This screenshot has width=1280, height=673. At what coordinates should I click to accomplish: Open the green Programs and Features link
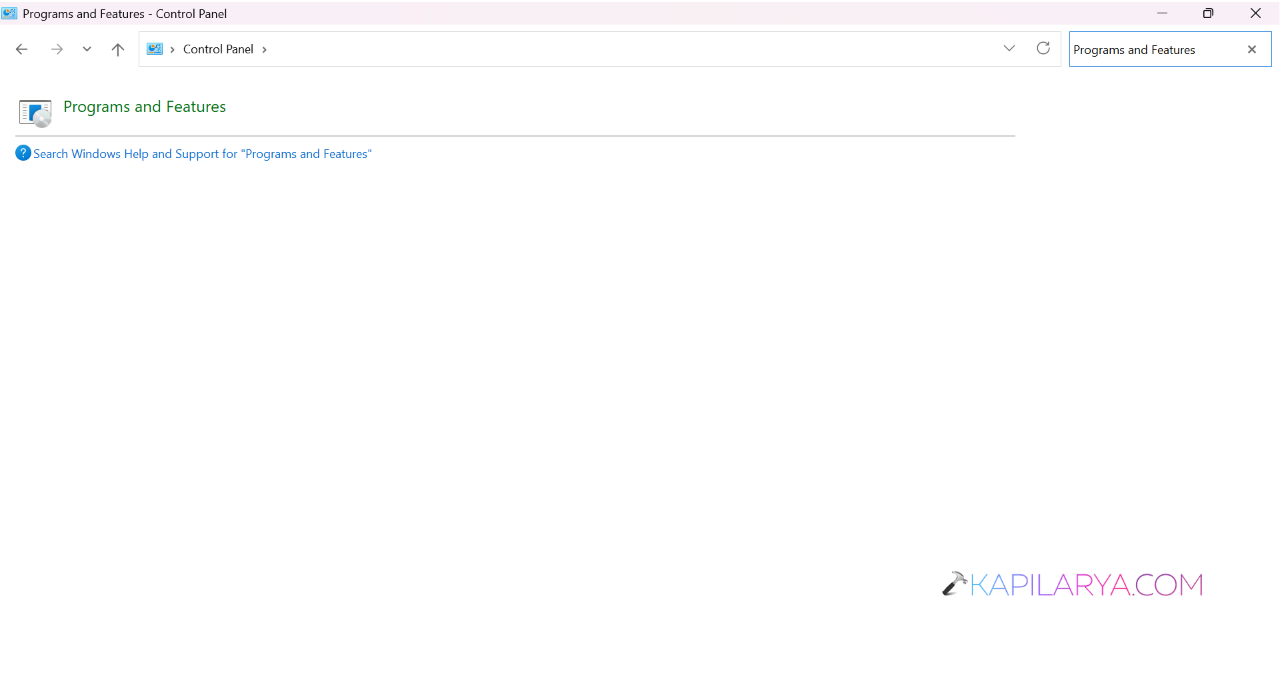(x=144, y=106)
